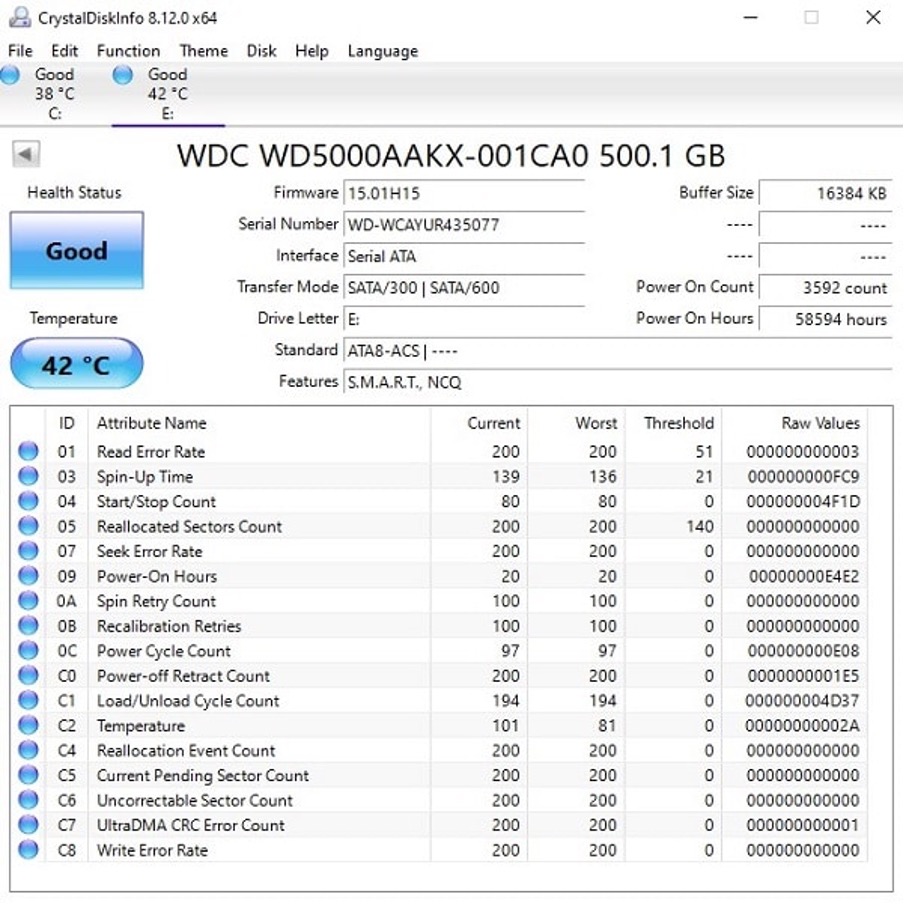Click the Serial Number field
This screenshot has height=904, width=904.
click(x=464, y=225)
